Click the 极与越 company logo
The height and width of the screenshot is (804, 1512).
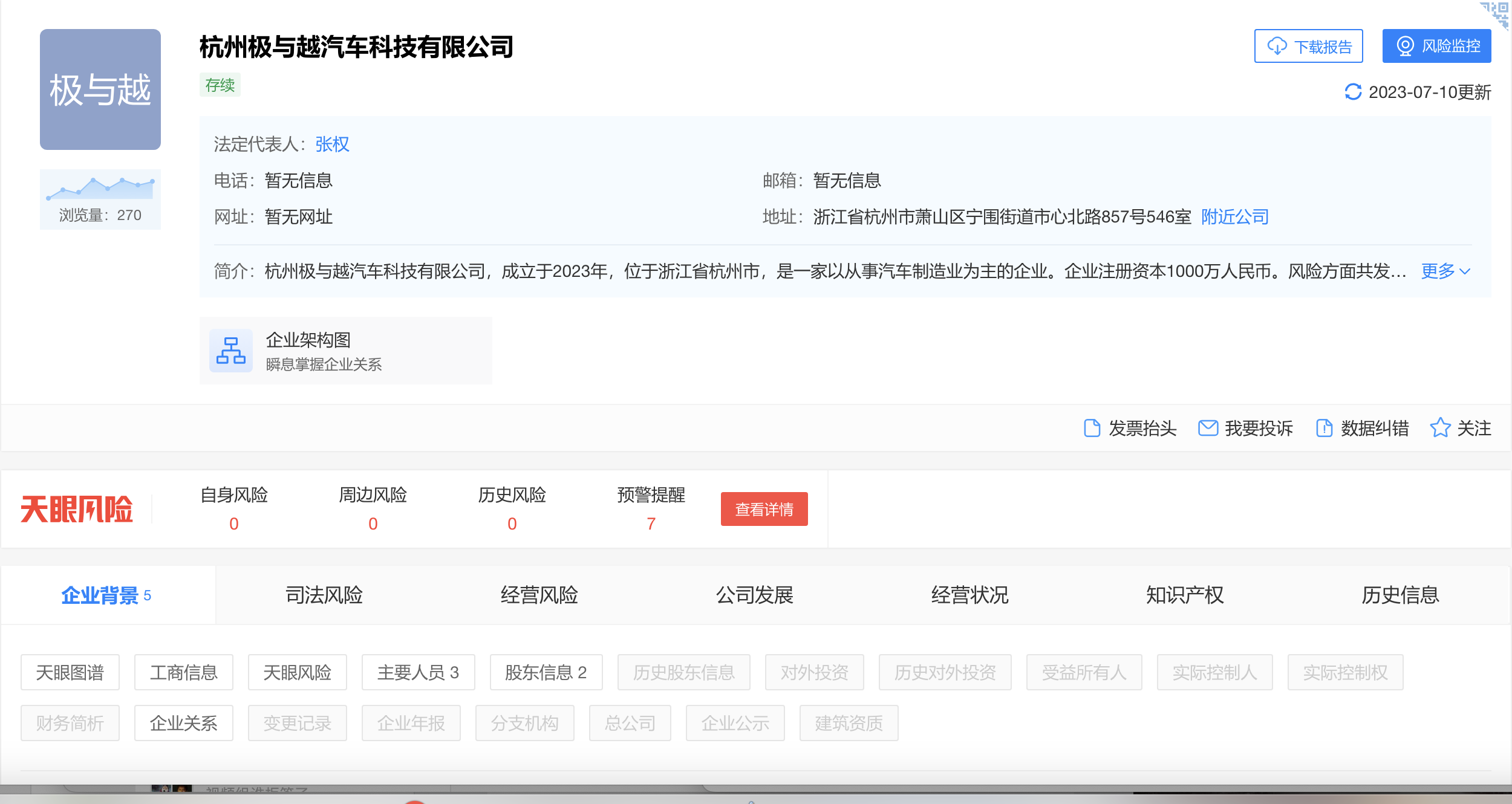[100, 89]
